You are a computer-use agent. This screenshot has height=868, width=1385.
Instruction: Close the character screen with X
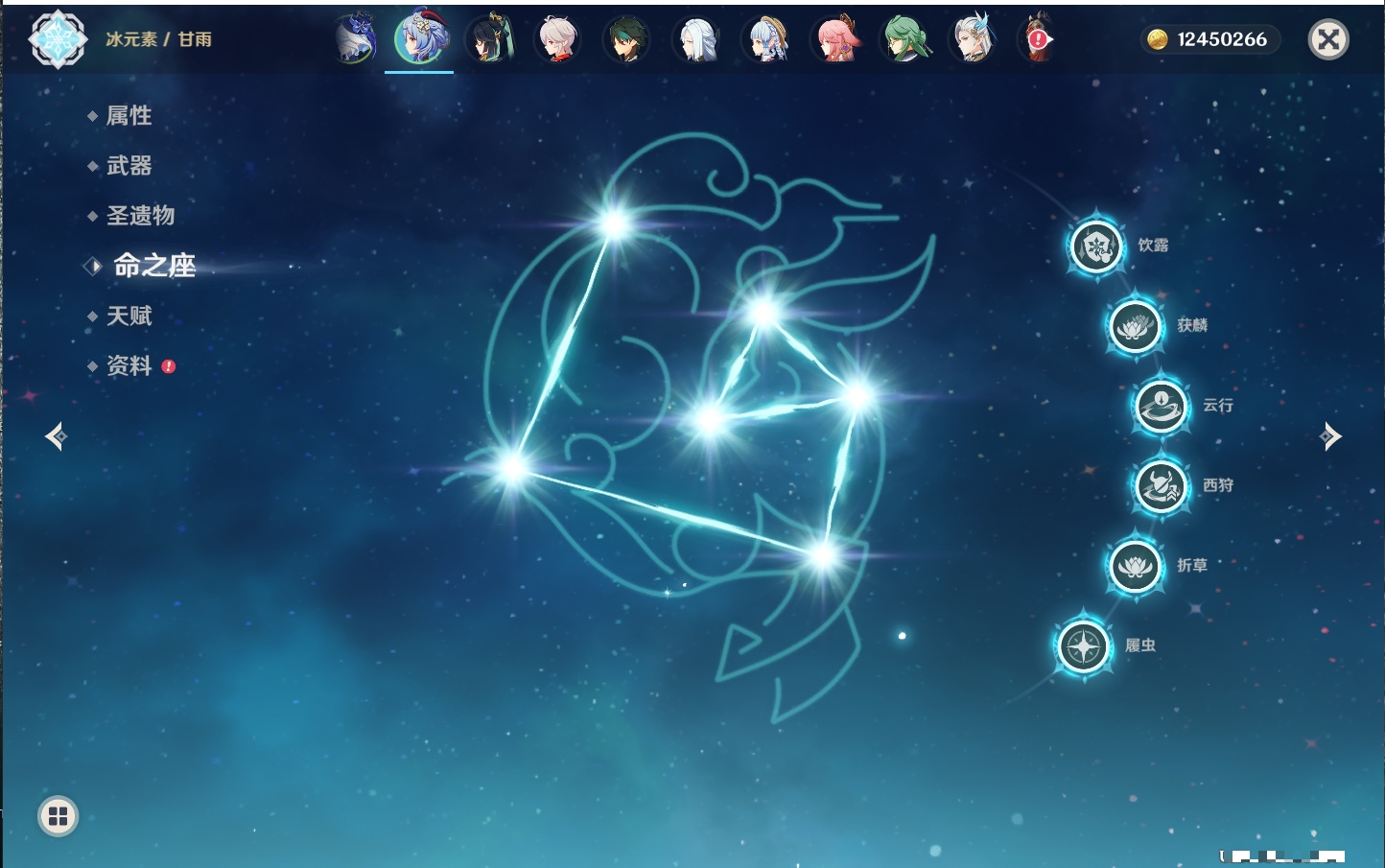coord(1328,39)
